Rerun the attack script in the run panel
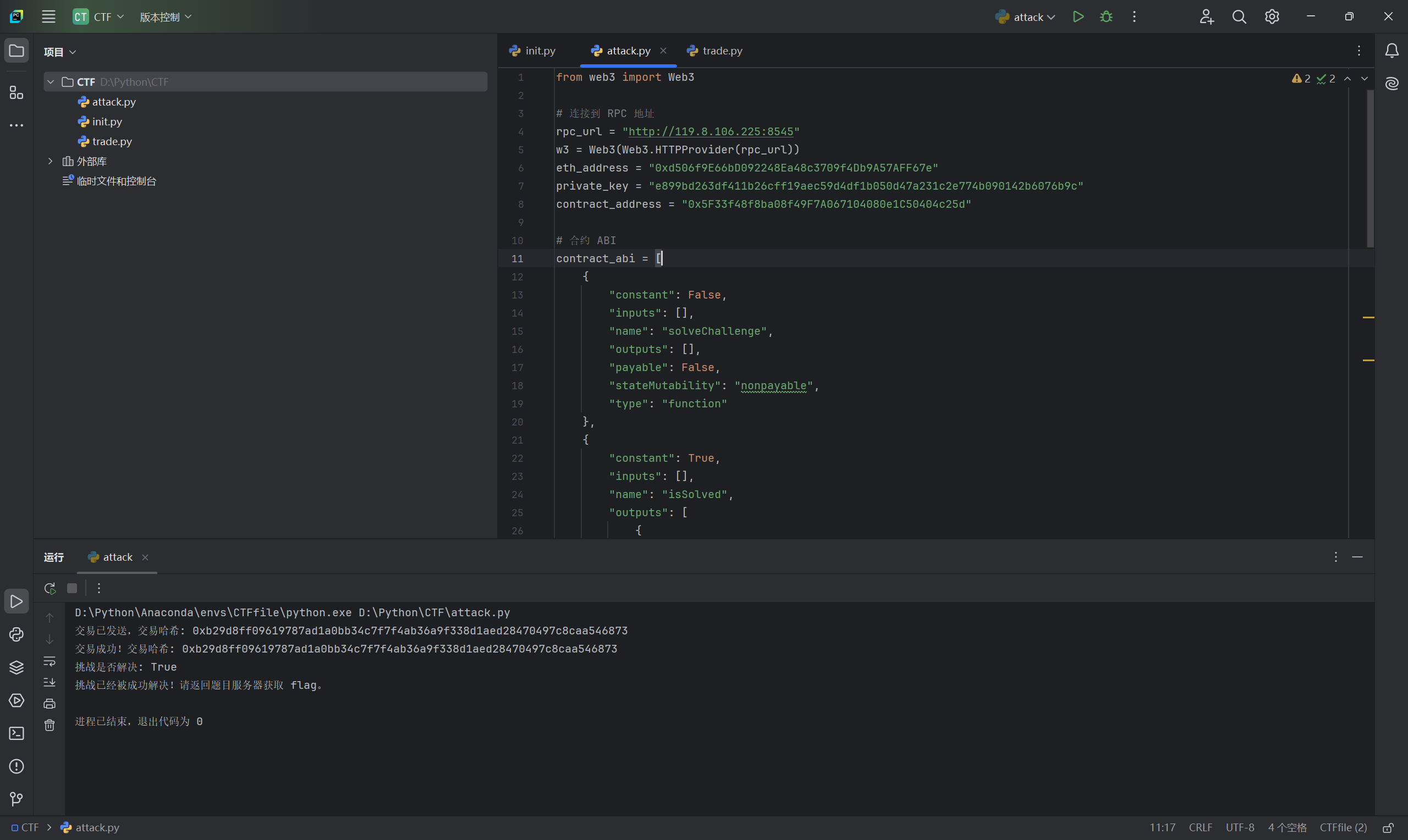 point(50,589)
